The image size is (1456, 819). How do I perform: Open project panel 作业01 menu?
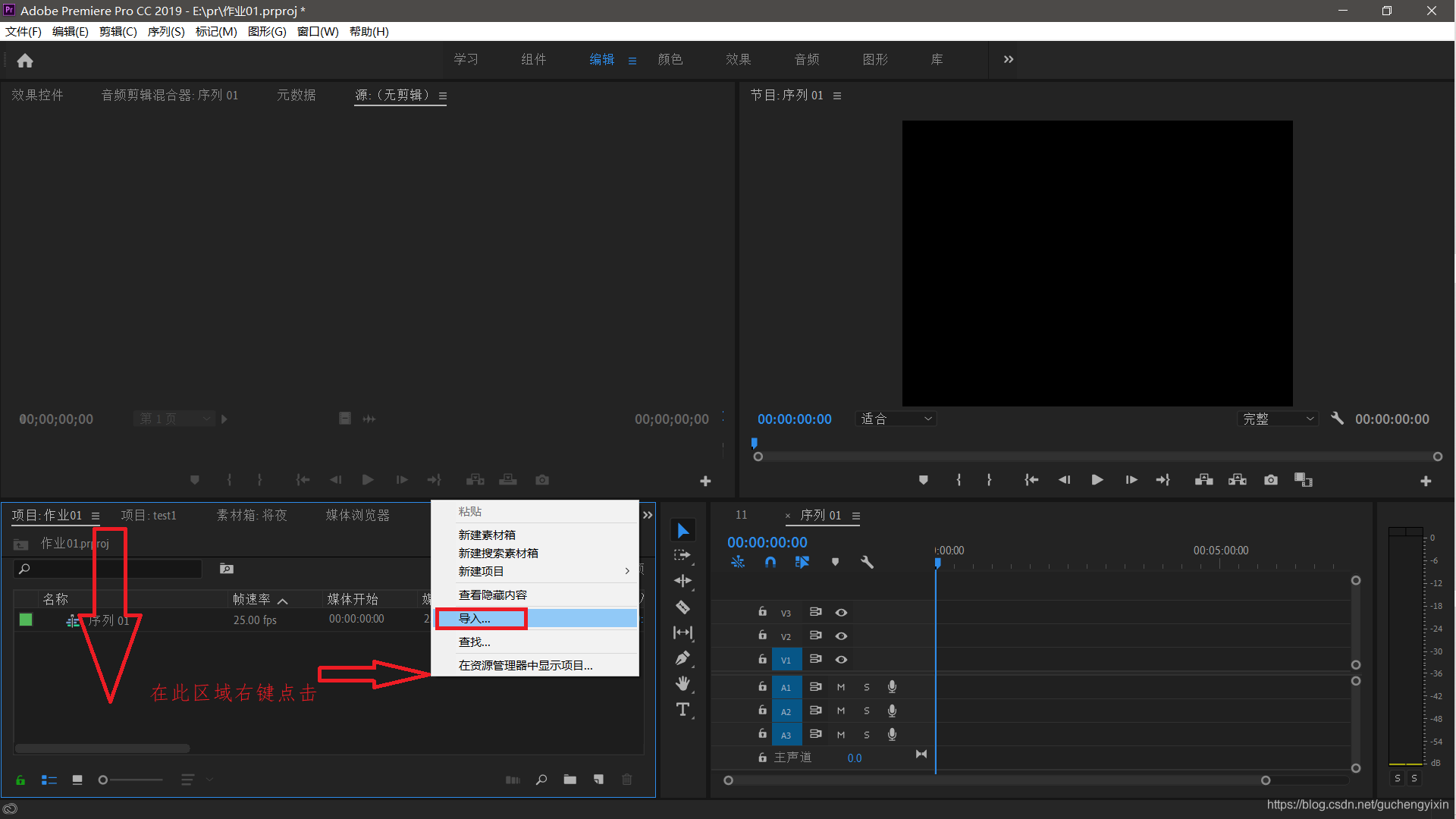point(96,516)
